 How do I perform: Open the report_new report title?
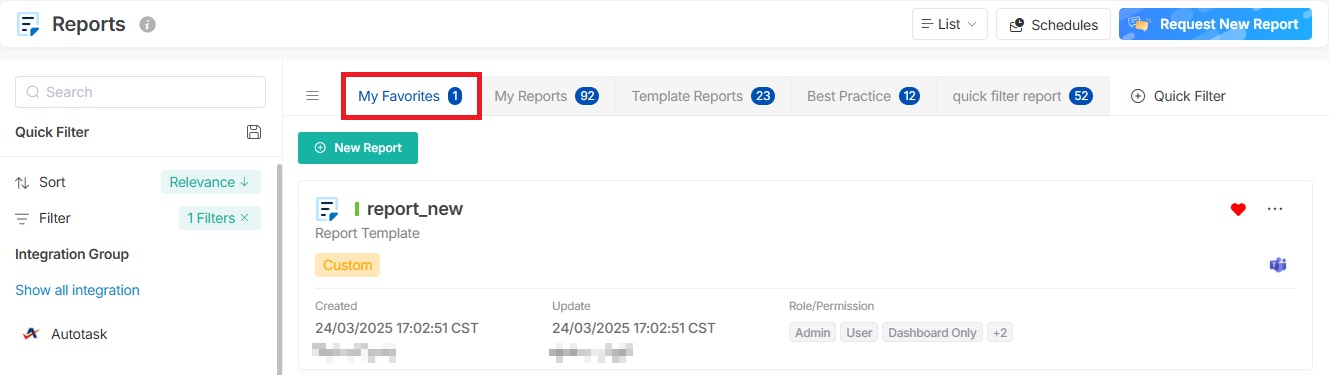click(415, 209)
